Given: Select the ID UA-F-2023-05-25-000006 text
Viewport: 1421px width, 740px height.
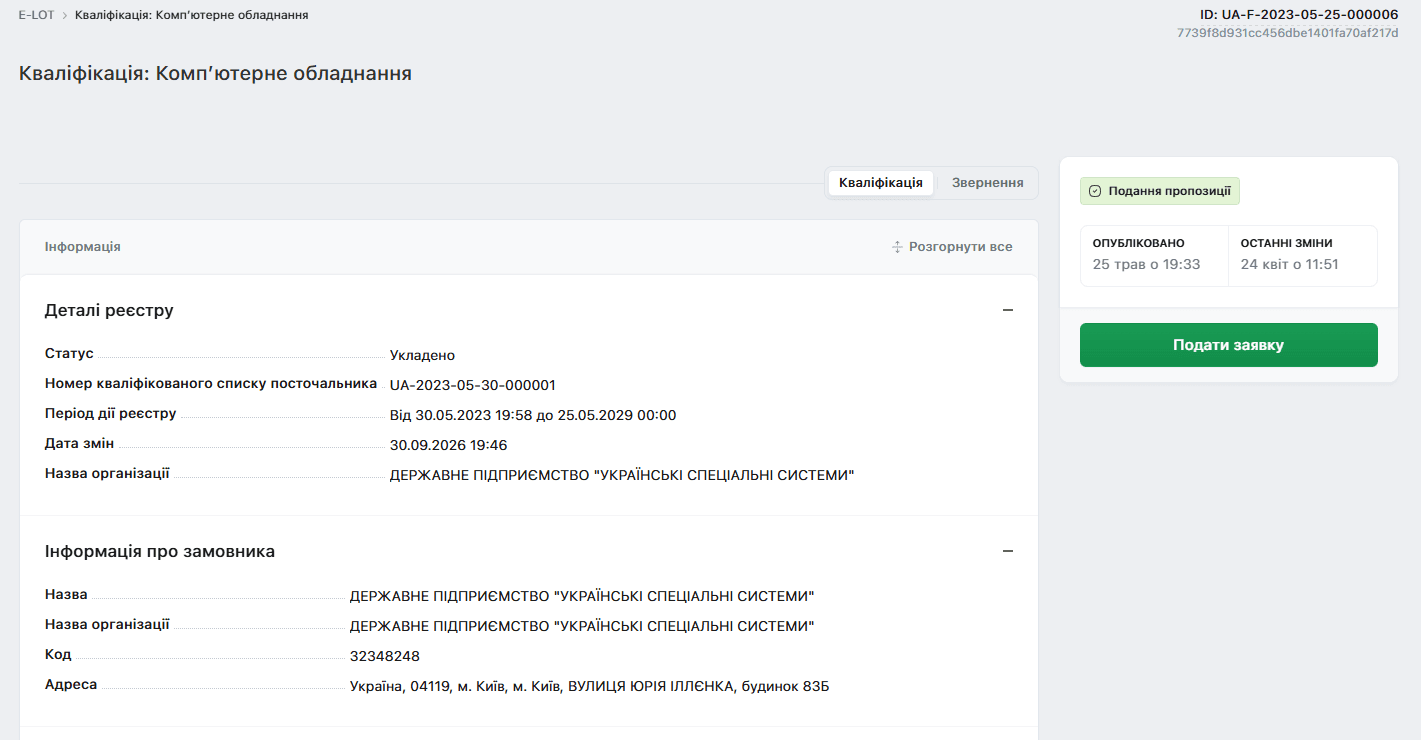Looking at the screenshot, I should point(1299,15).
